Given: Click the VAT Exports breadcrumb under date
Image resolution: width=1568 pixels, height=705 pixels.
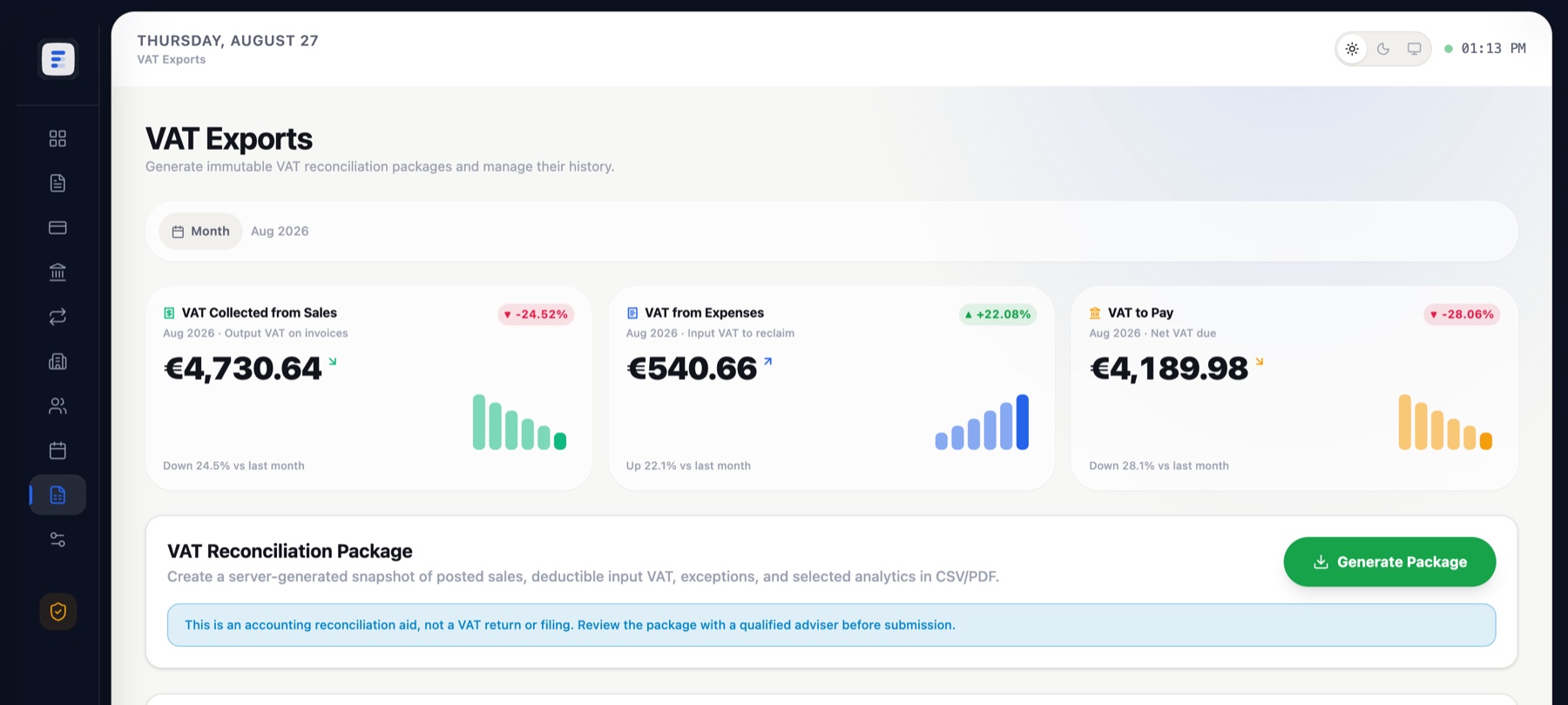Looking at the screenshot, I should pos(172,60).
